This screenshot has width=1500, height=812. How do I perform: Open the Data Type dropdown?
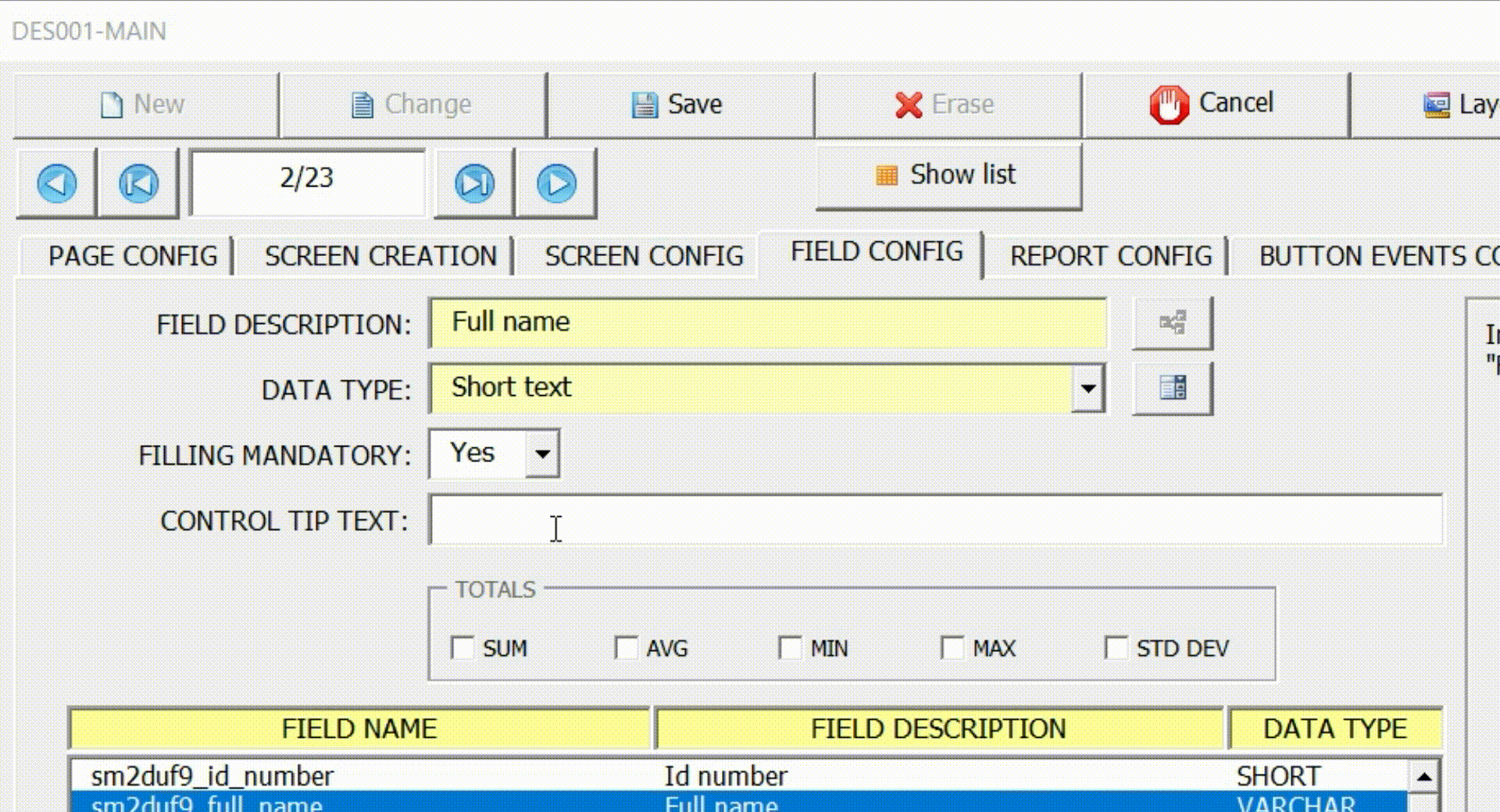(x=1087, y=388)
